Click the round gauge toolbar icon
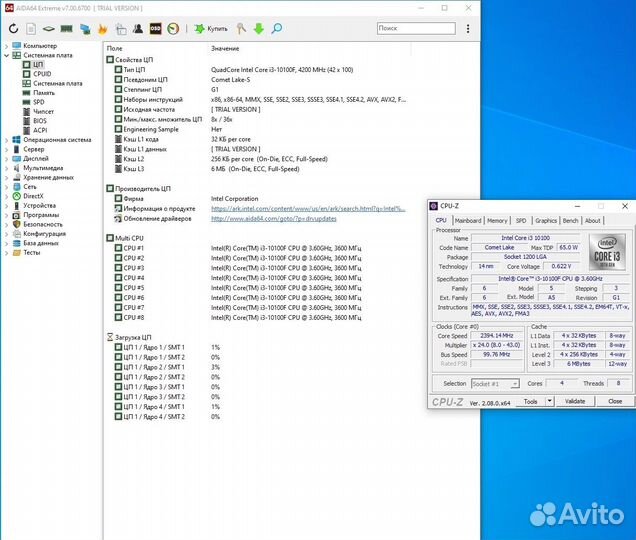The image size is (636, 540). tap(173, 29)
